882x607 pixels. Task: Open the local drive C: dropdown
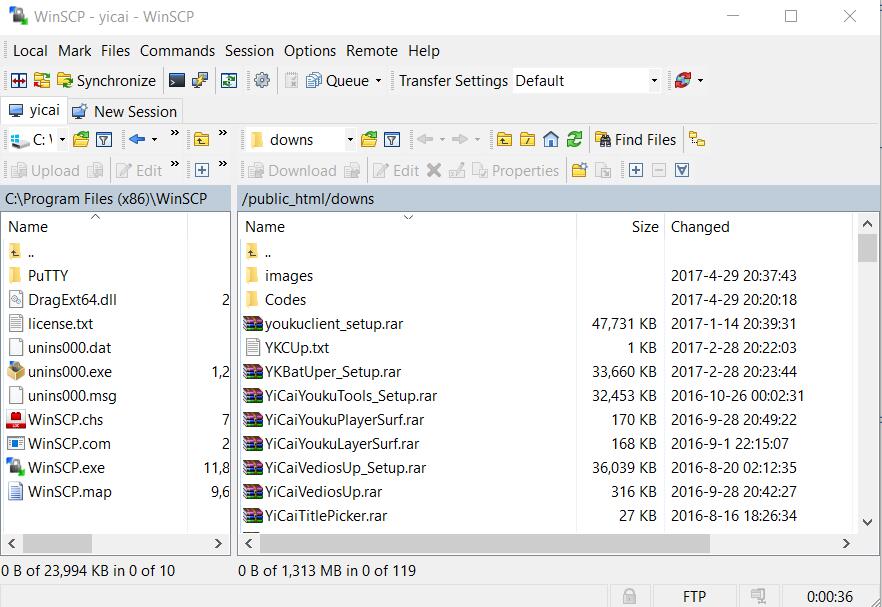tap(61, 140)
